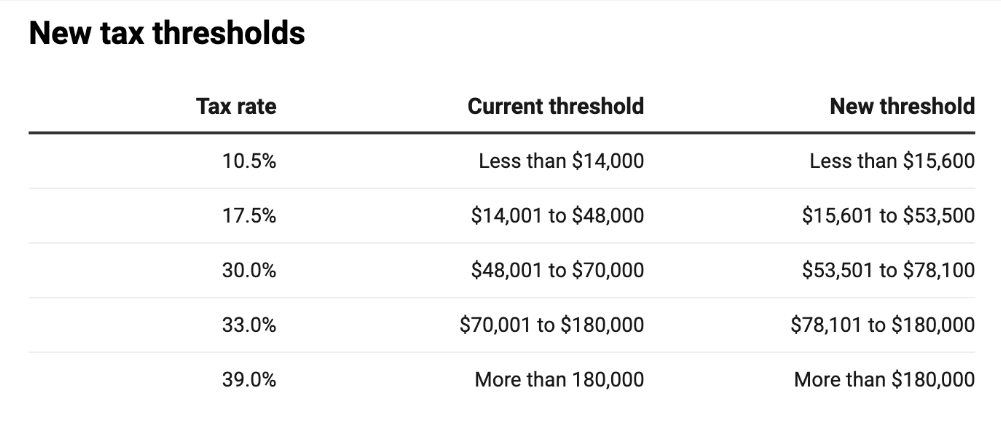Click 'More than 180,000' current threshold cell
The height and width of the screenshot is (428, 1001).
pos(559,380)
